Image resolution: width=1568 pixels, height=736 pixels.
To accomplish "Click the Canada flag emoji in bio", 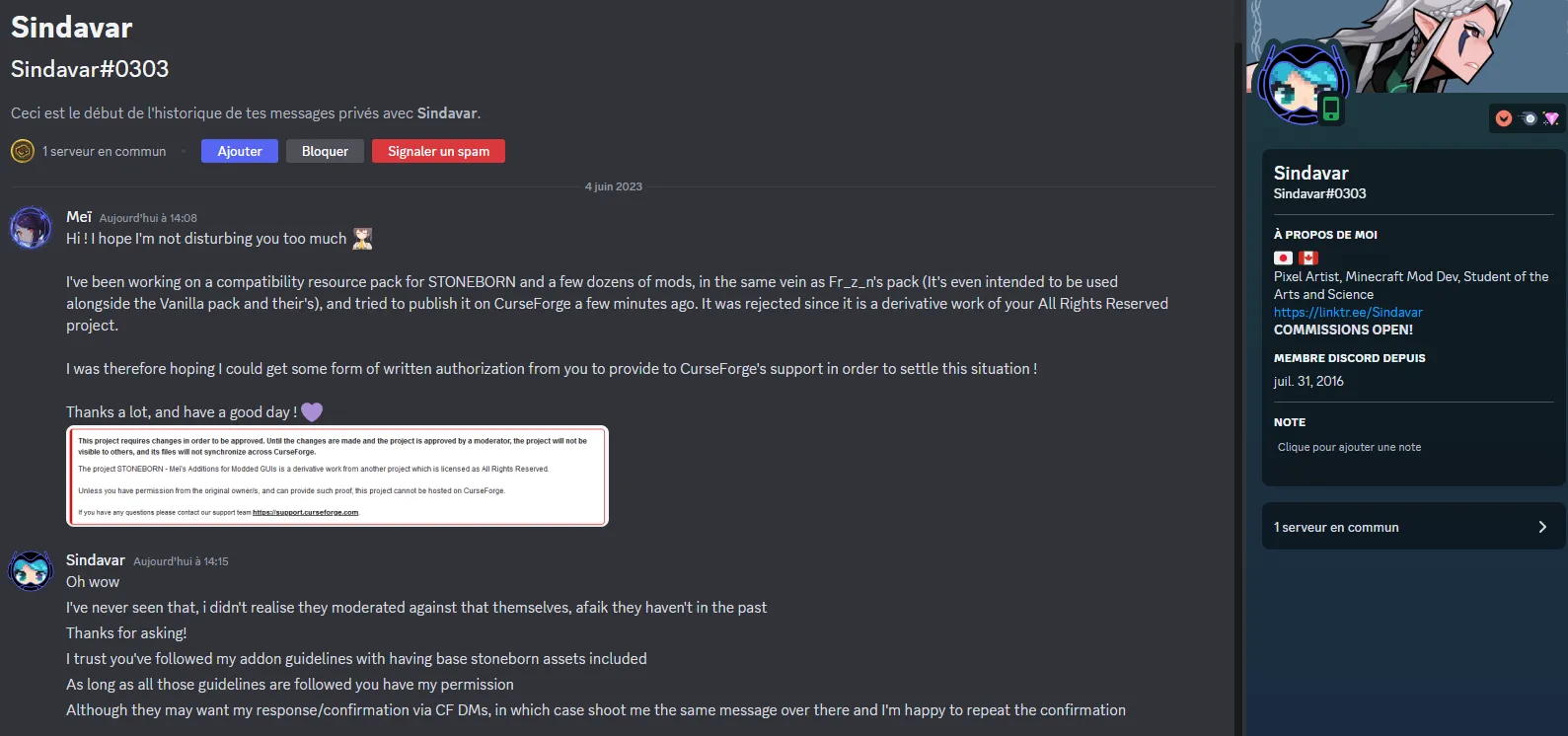I will [1308, 258].
